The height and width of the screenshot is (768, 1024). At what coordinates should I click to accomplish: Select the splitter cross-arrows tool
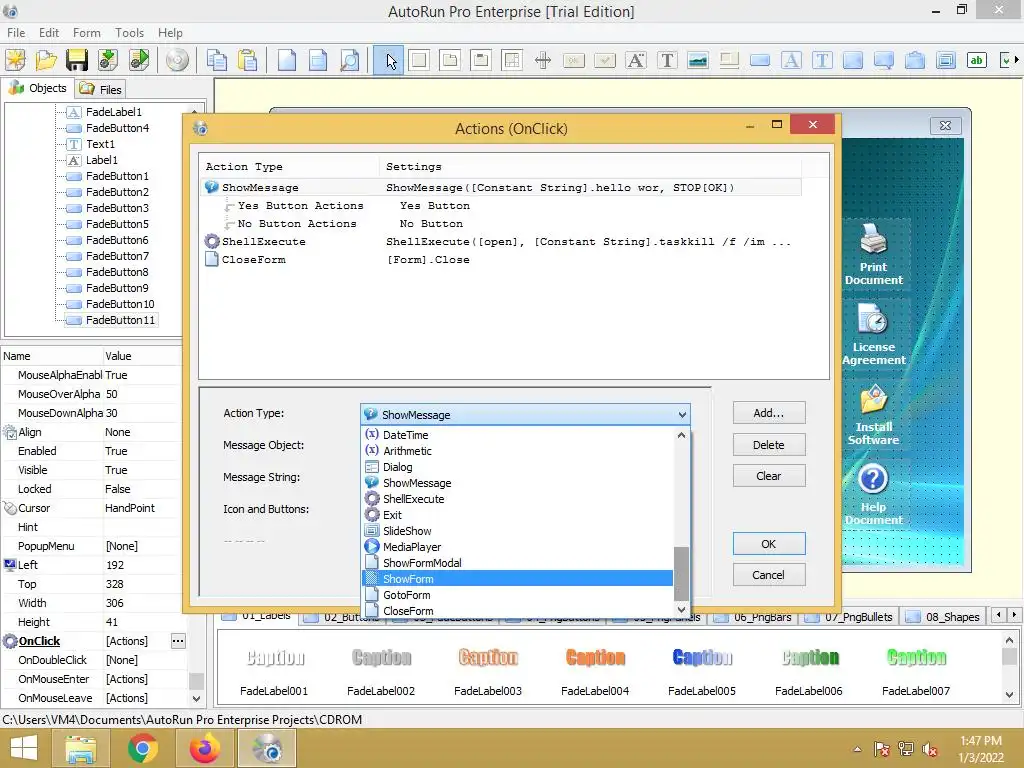(x=543, y=61)
